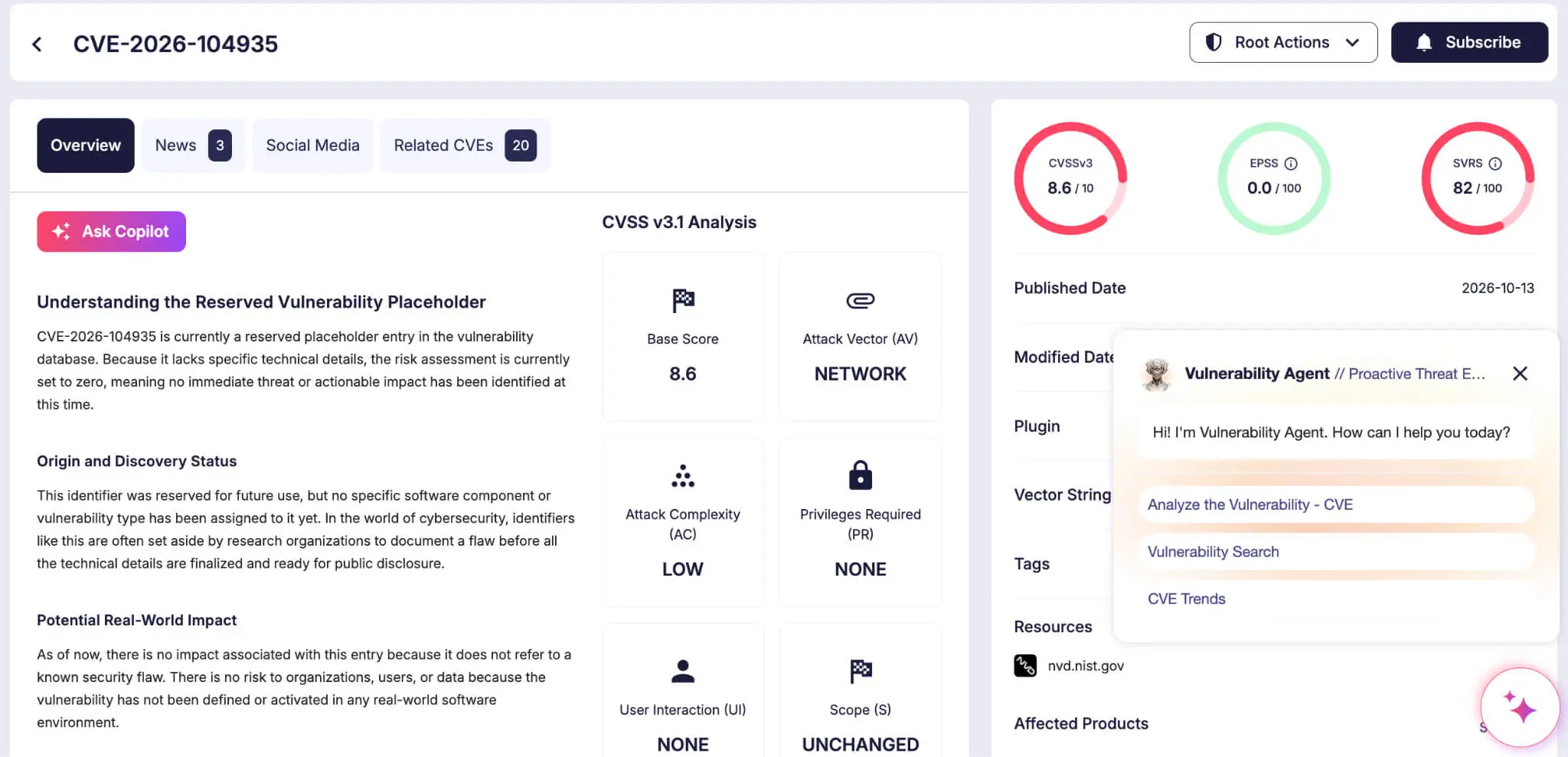1568x757 pixels.
Task: Subscribe to this CVE
Action: click(1469, 42)
